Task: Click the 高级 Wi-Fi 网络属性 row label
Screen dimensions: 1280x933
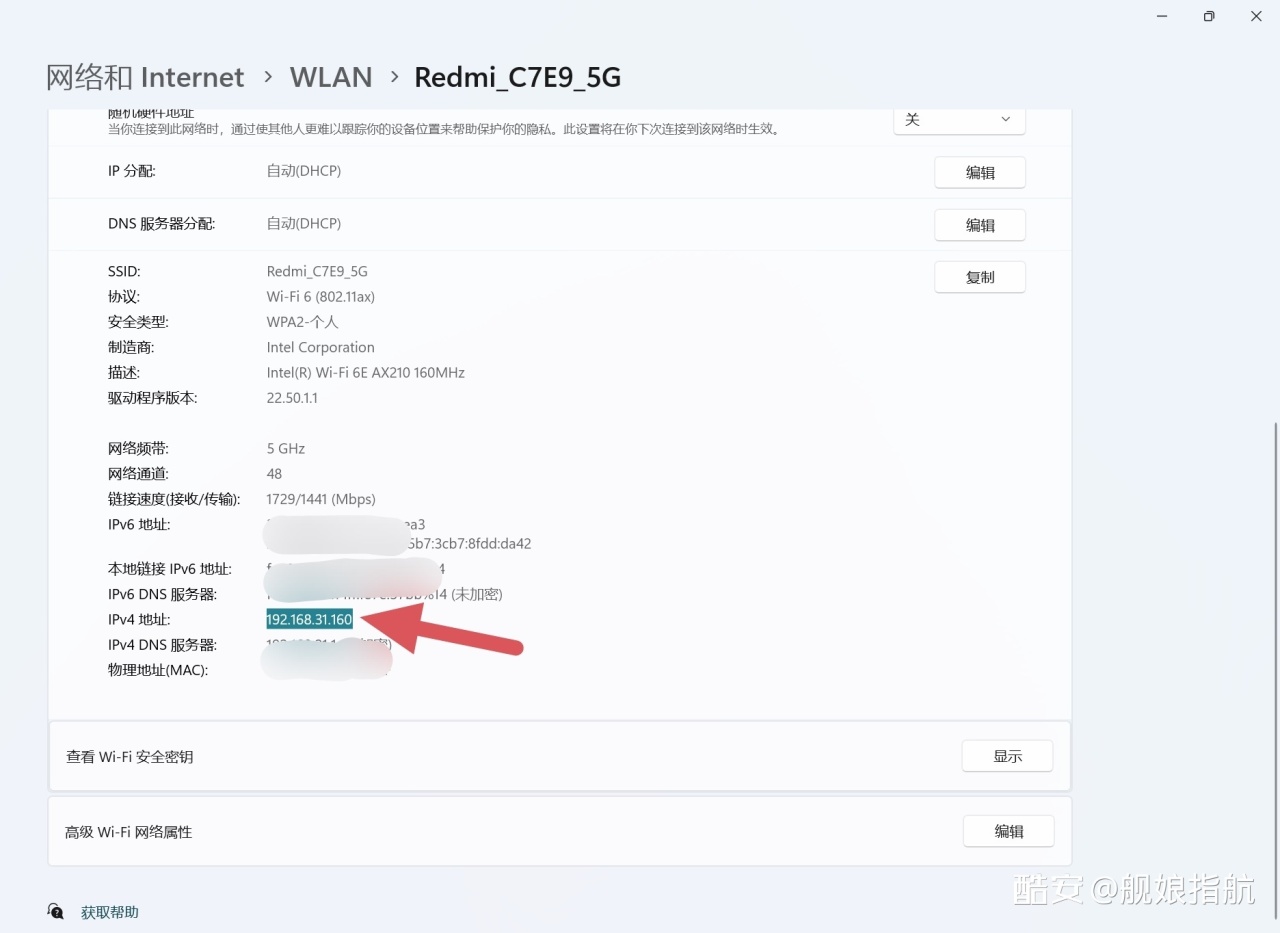Action: coord(128,832)
